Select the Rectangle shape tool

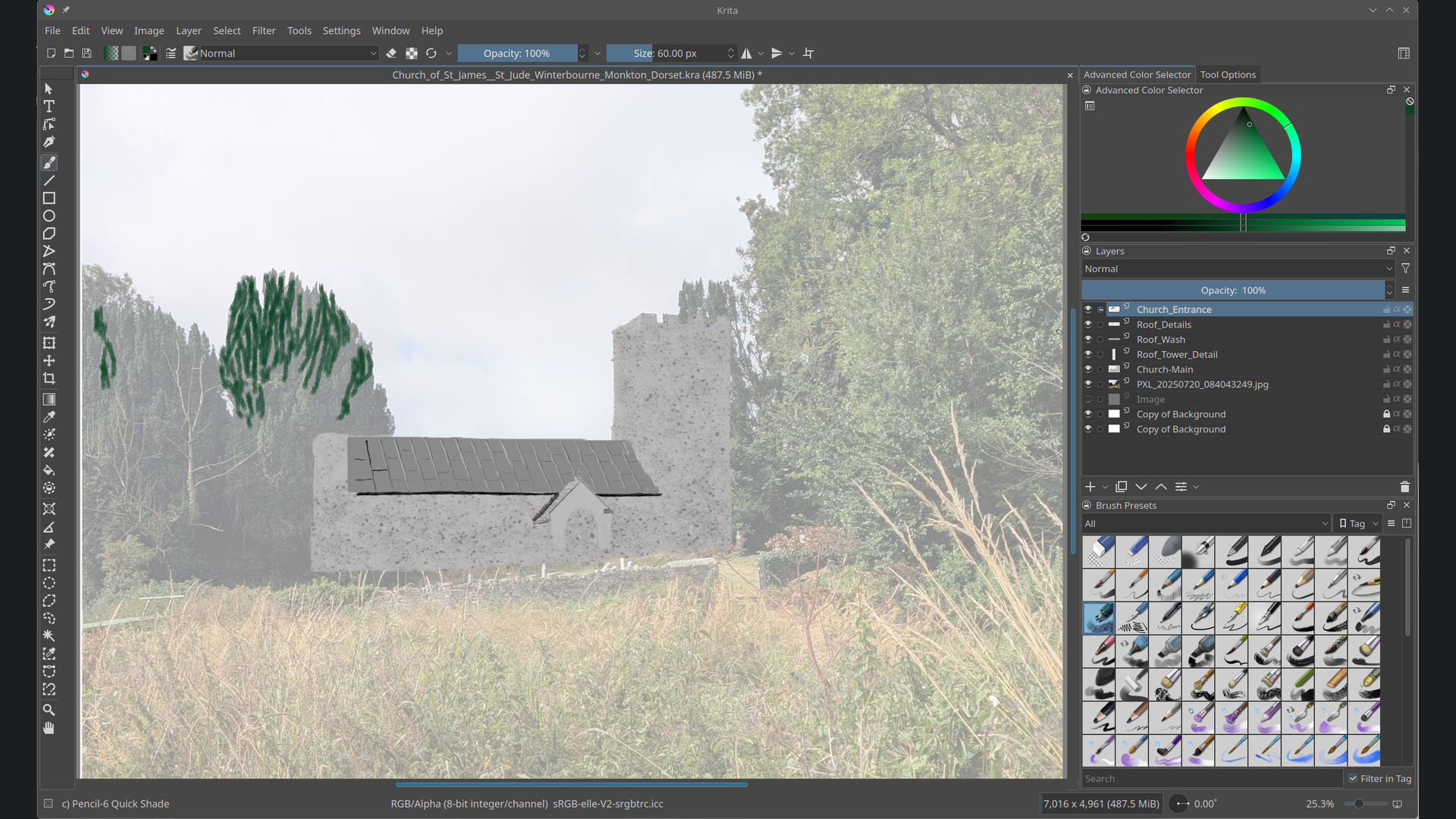(49, 199)
